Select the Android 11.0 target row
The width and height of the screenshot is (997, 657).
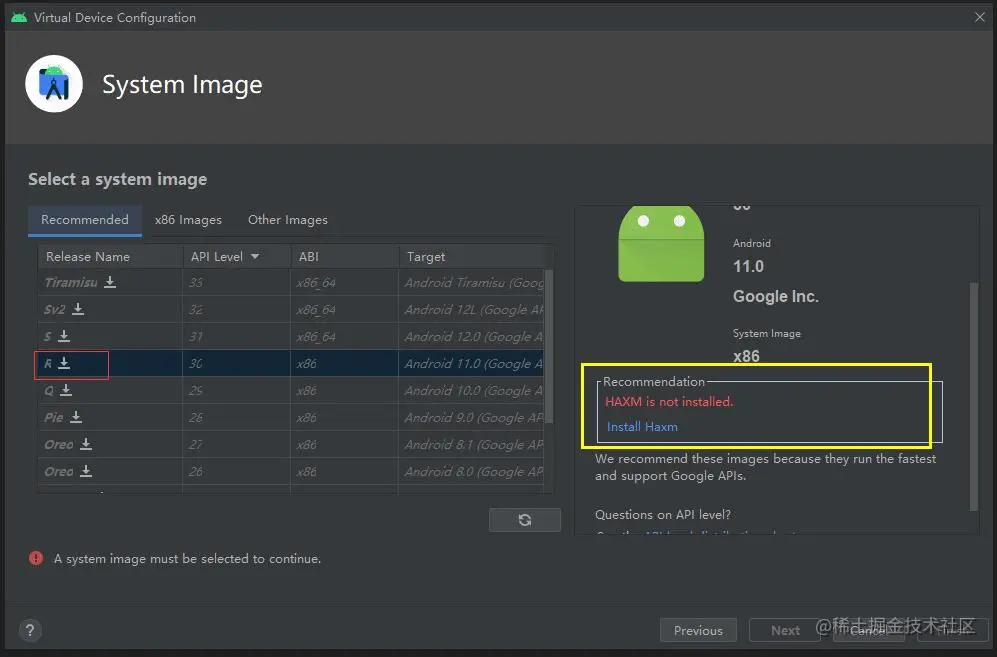coord(472,363)
